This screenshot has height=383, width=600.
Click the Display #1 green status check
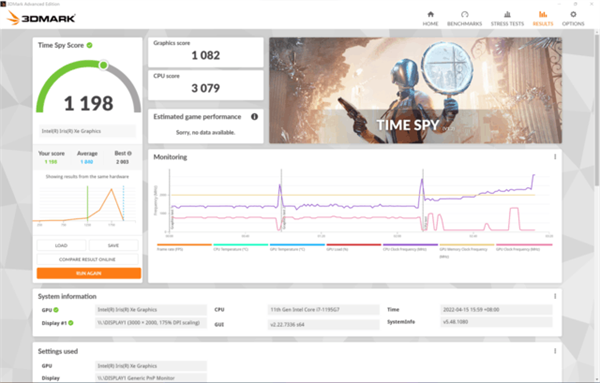pyautogui.click(x=71, y=323)
